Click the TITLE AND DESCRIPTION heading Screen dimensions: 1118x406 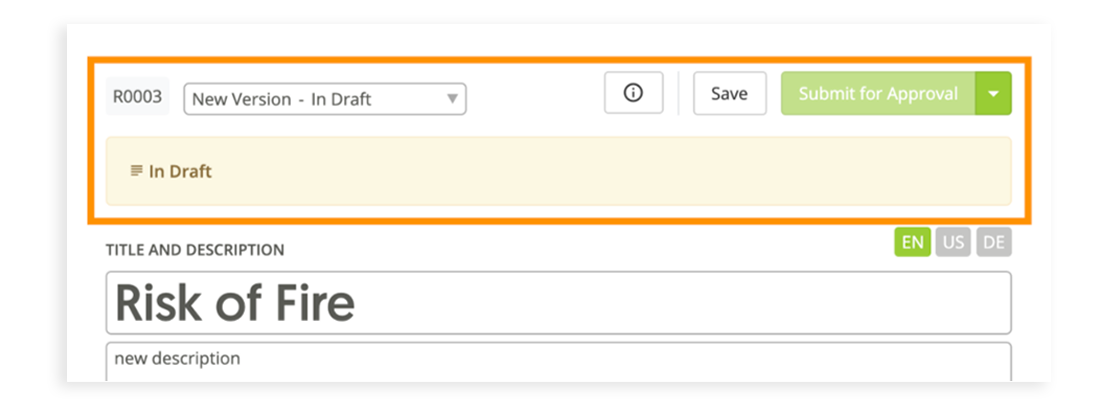pyautogui.click(x=195, y=250)
